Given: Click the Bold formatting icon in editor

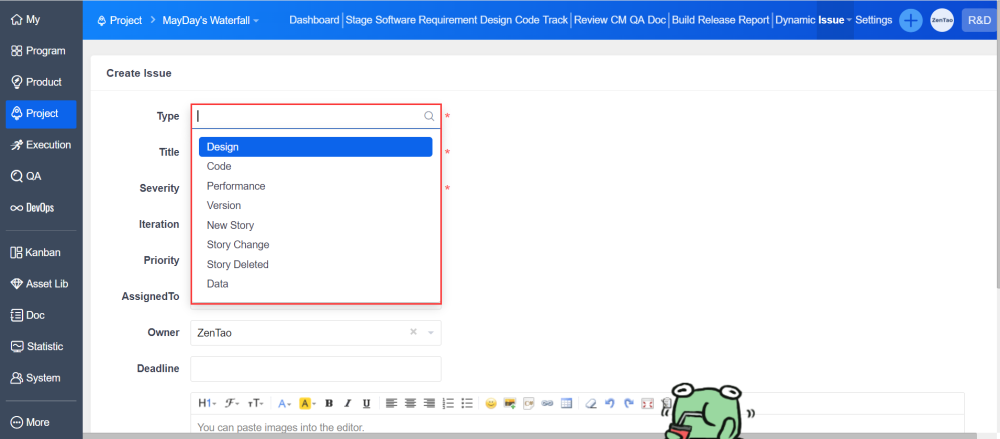Looking at the screenshot, I should (329, 403).
